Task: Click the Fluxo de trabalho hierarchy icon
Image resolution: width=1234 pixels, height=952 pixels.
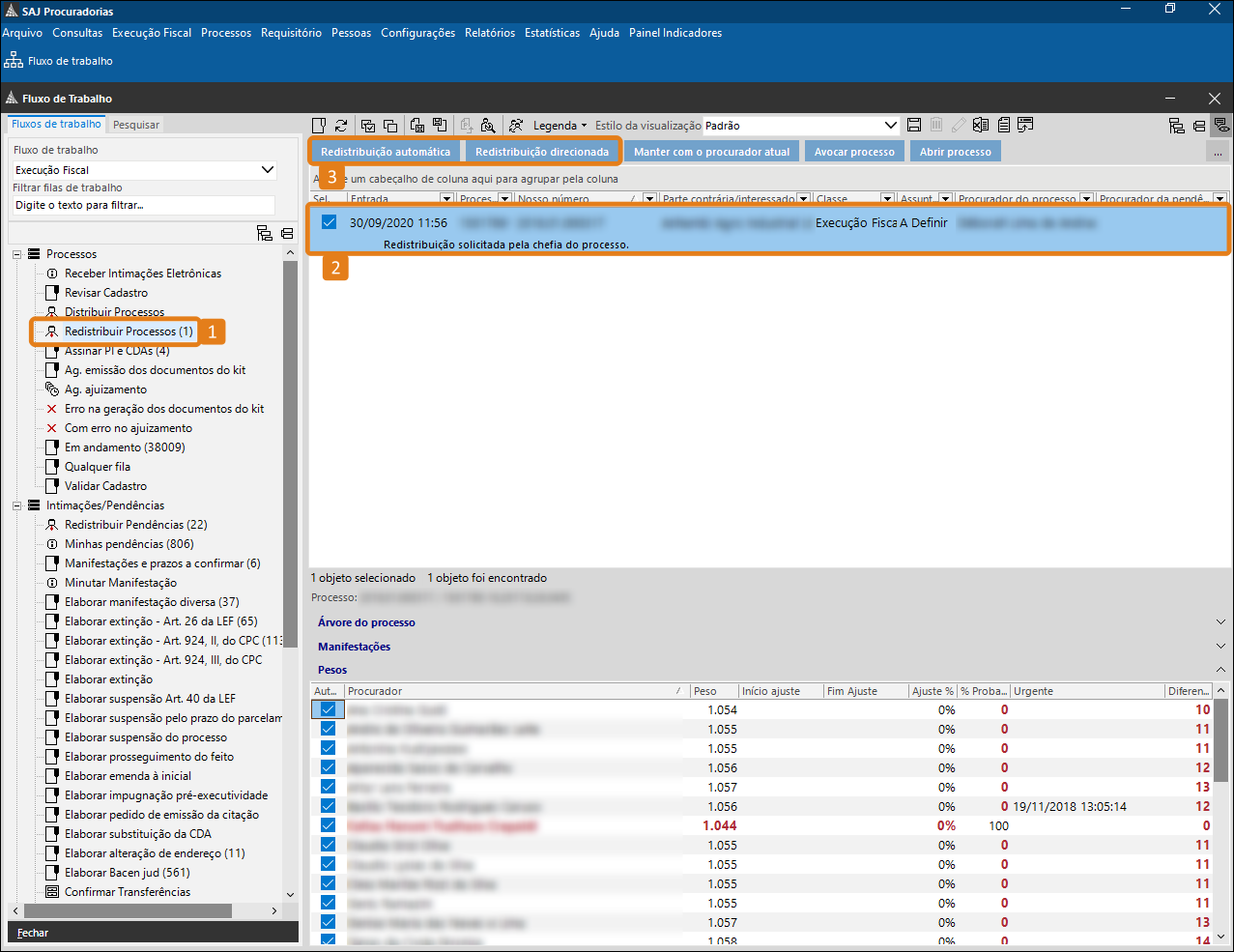Action: (14, 61)
